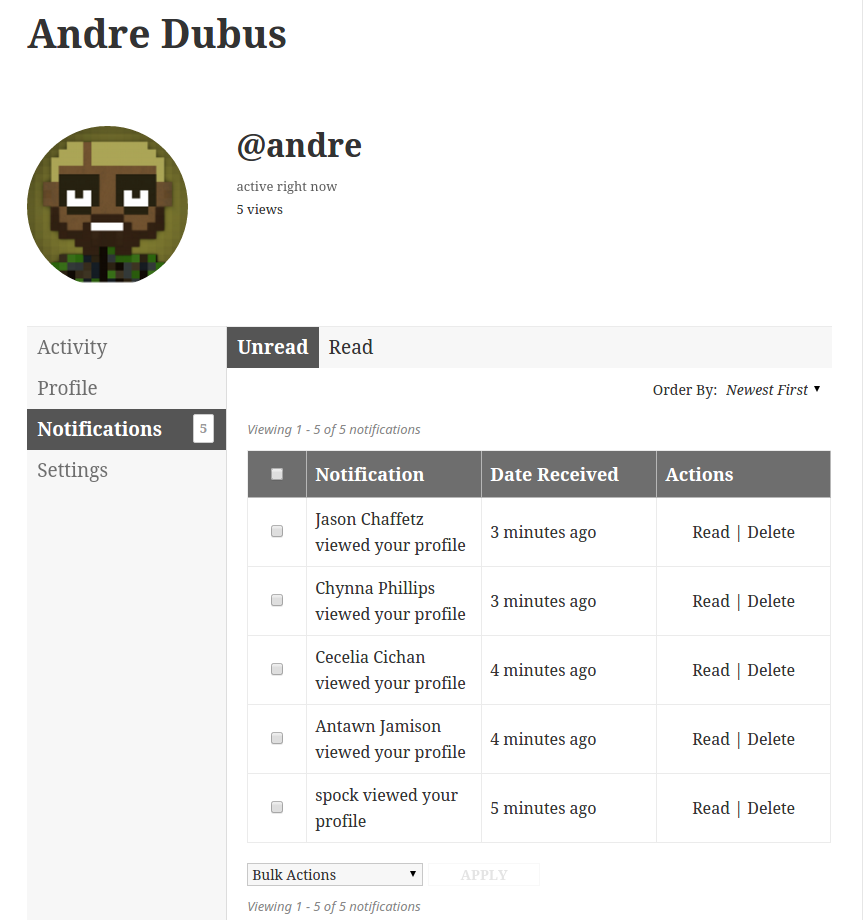863x920 pixels.
Task: Check the Chynna Phillips notification checkbox
Action: click(277, 600)
